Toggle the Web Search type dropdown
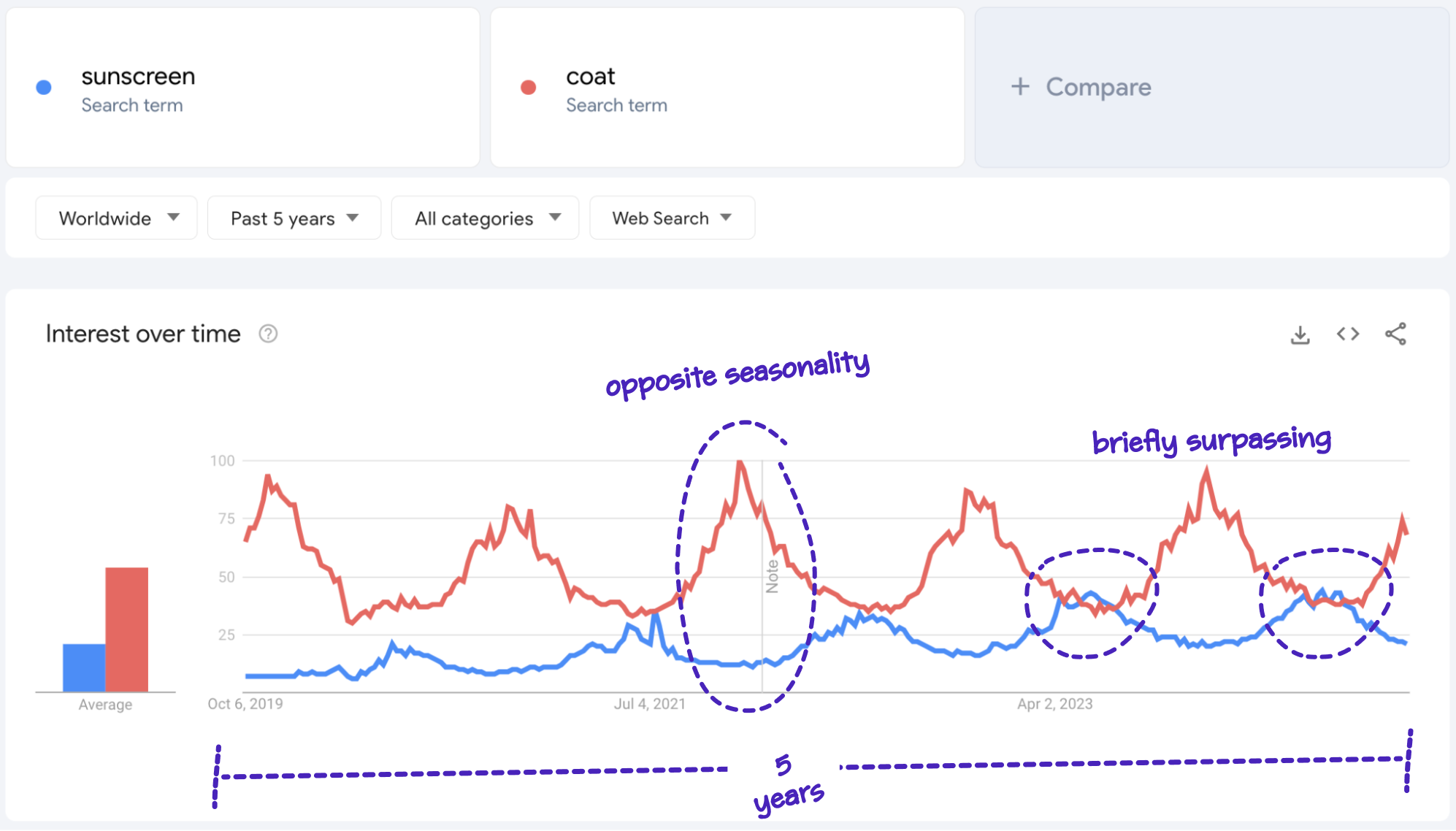Viewport: 1456px width, 831px height. (671, 218)
